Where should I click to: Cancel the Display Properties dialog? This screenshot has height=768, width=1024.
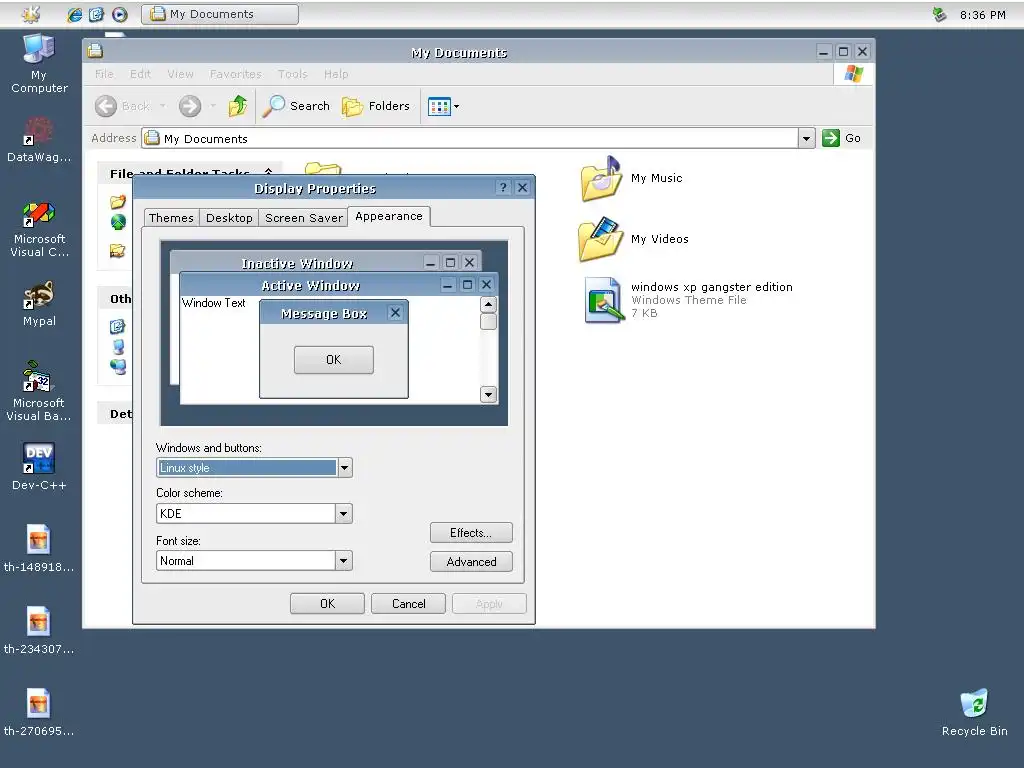tap(408, 603)
